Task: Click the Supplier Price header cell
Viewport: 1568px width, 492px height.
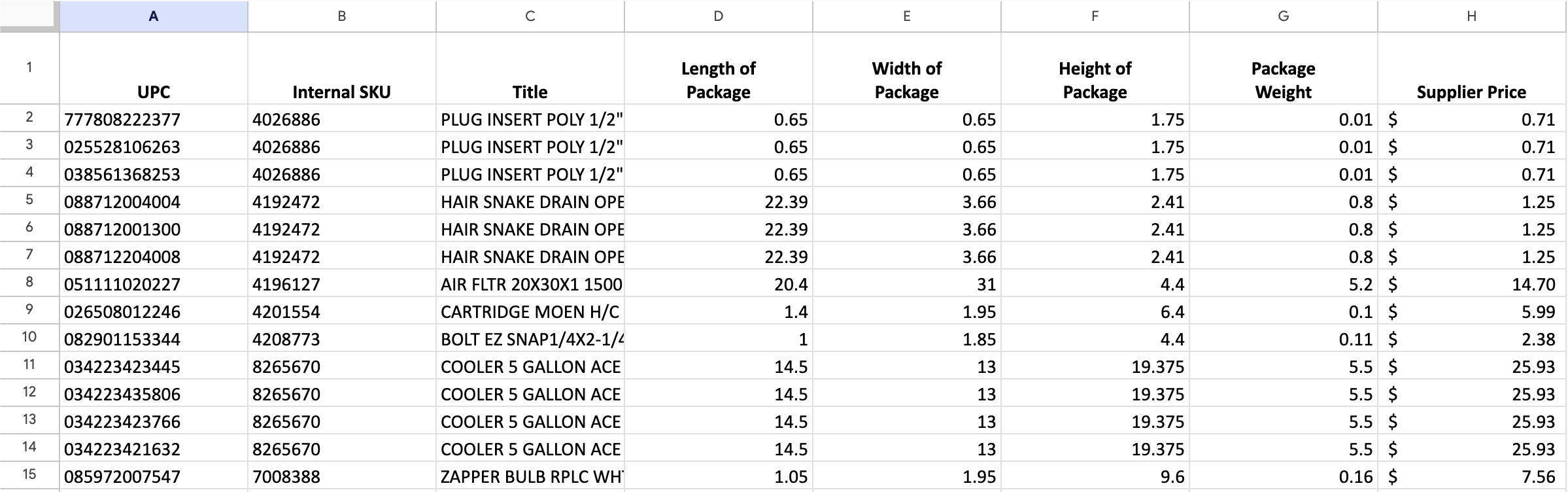Action: tap(1471, 77)
